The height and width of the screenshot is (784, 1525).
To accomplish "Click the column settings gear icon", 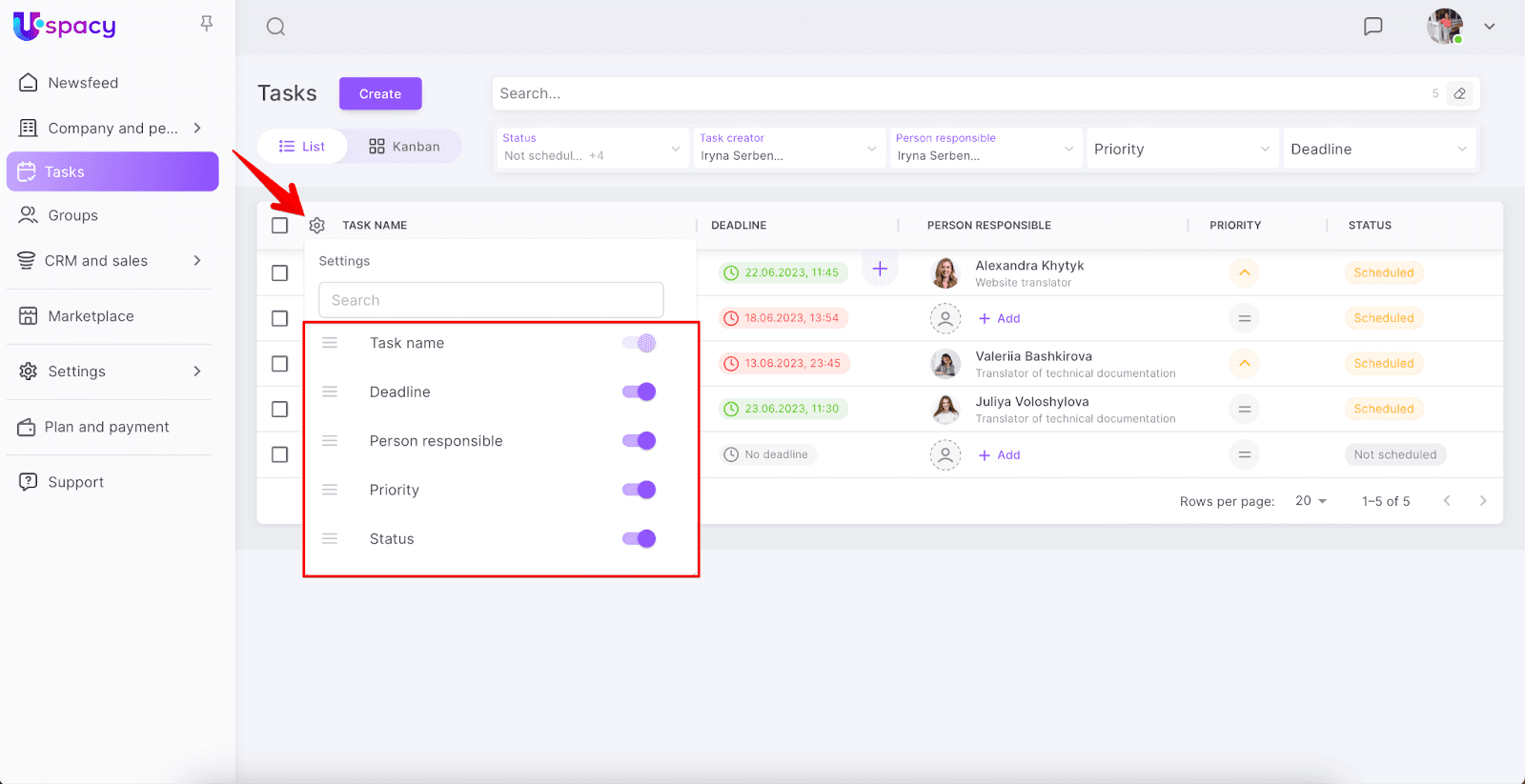I will pyautogui.click(x=316, y=226).
